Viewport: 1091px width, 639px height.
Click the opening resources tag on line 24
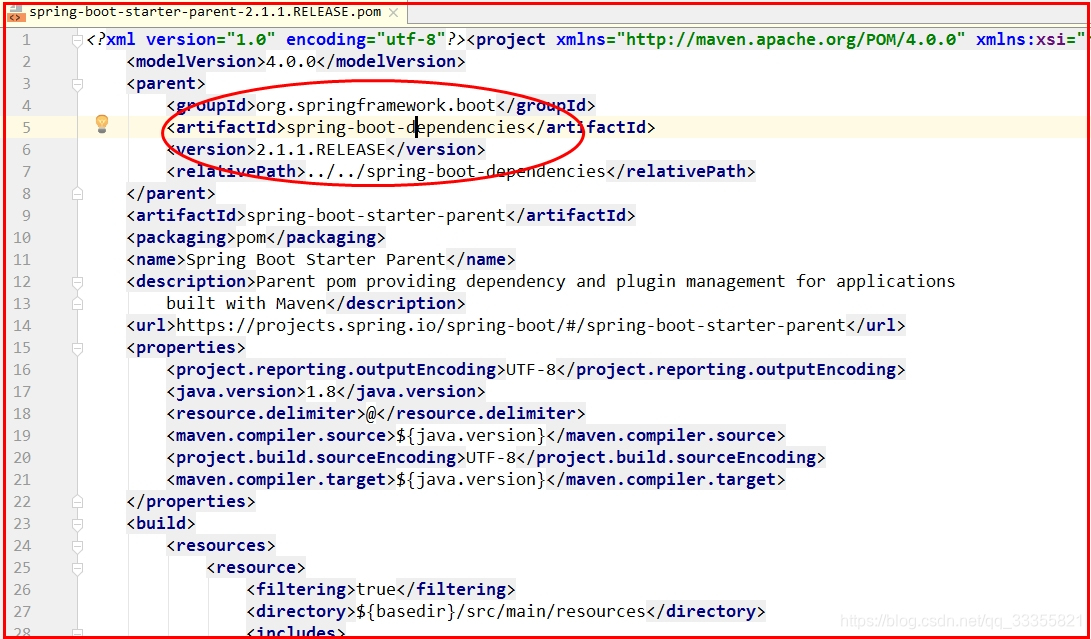[x=221, y=546]
